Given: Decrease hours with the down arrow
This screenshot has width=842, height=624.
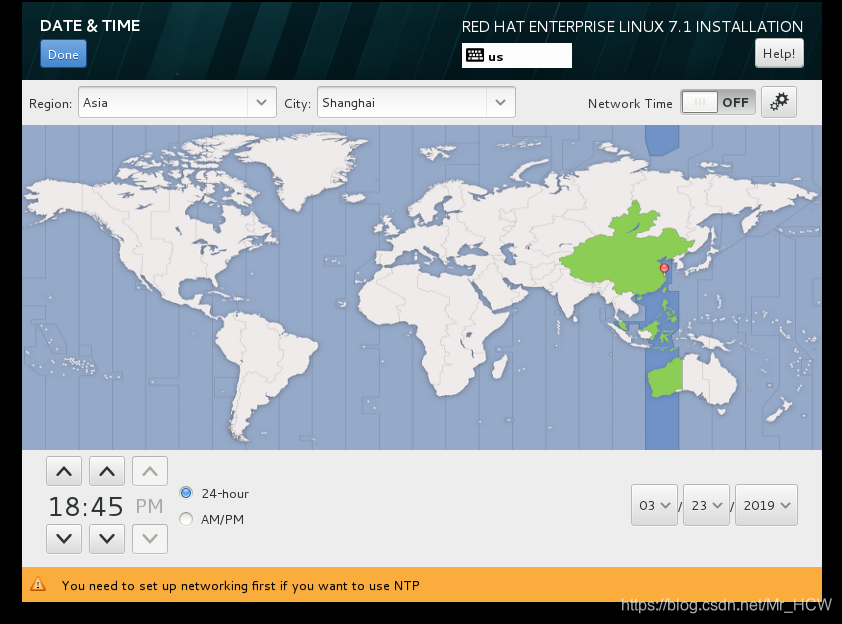Looking at the screenshot, I should (64, 539).
